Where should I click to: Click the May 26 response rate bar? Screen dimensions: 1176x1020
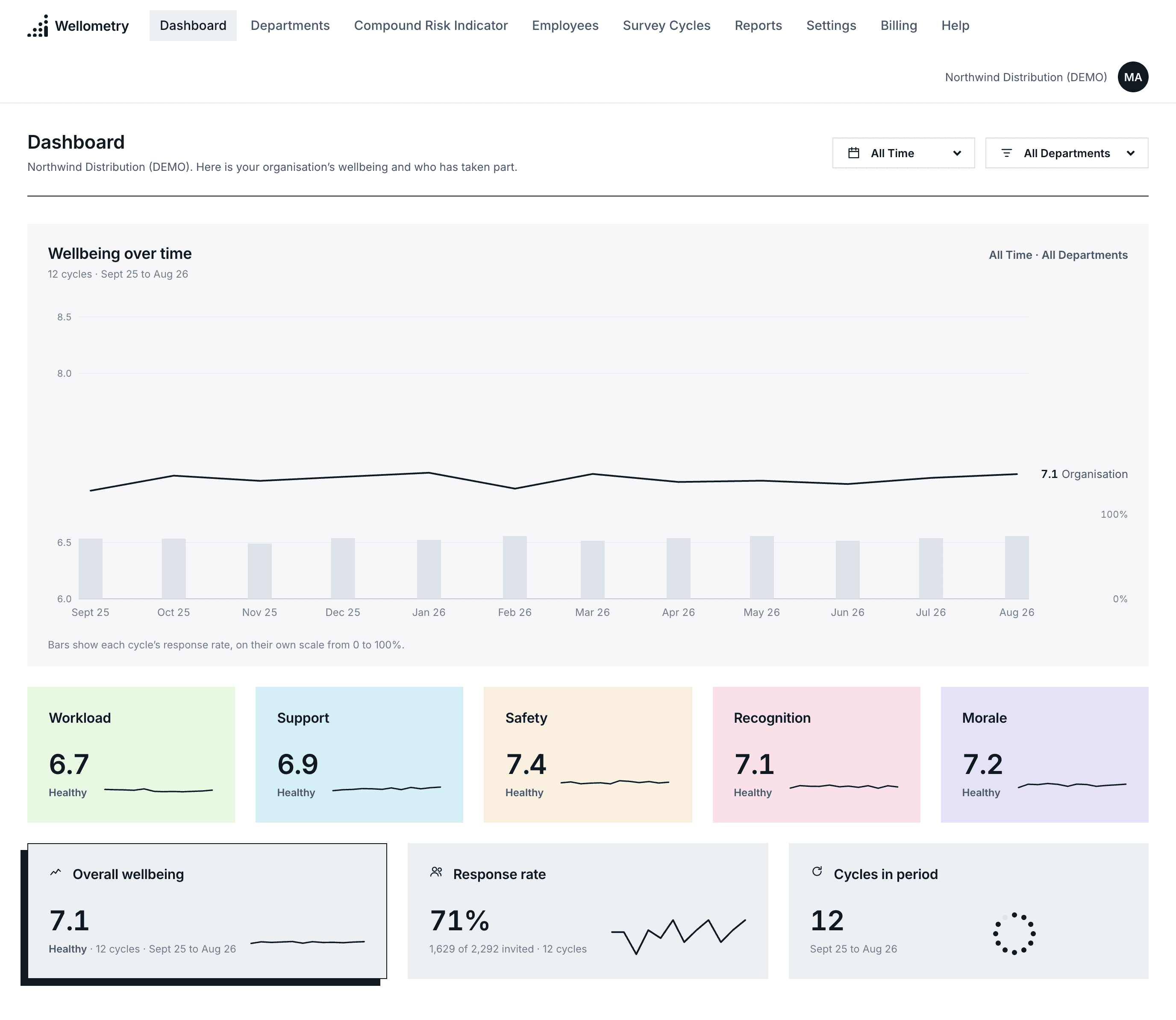[761, 567]
